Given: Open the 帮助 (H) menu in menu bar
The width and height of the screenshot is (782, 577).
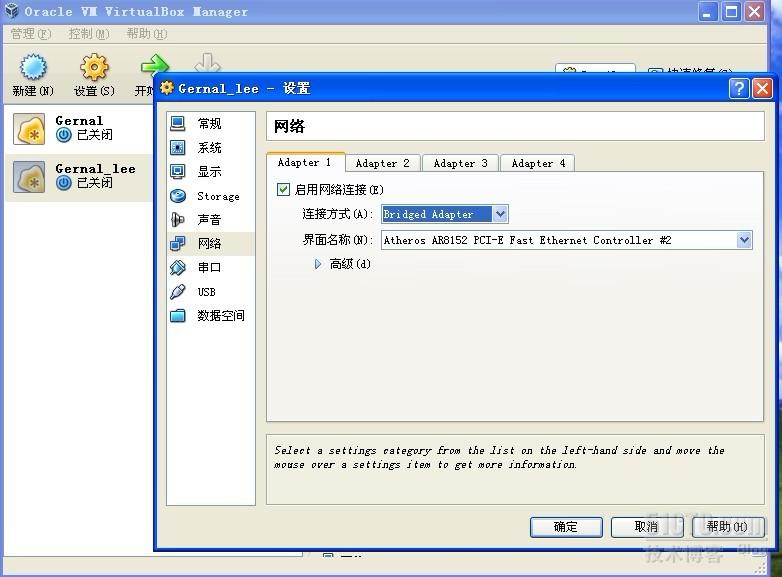Looking at the screenshot, I should pos(147,33).
